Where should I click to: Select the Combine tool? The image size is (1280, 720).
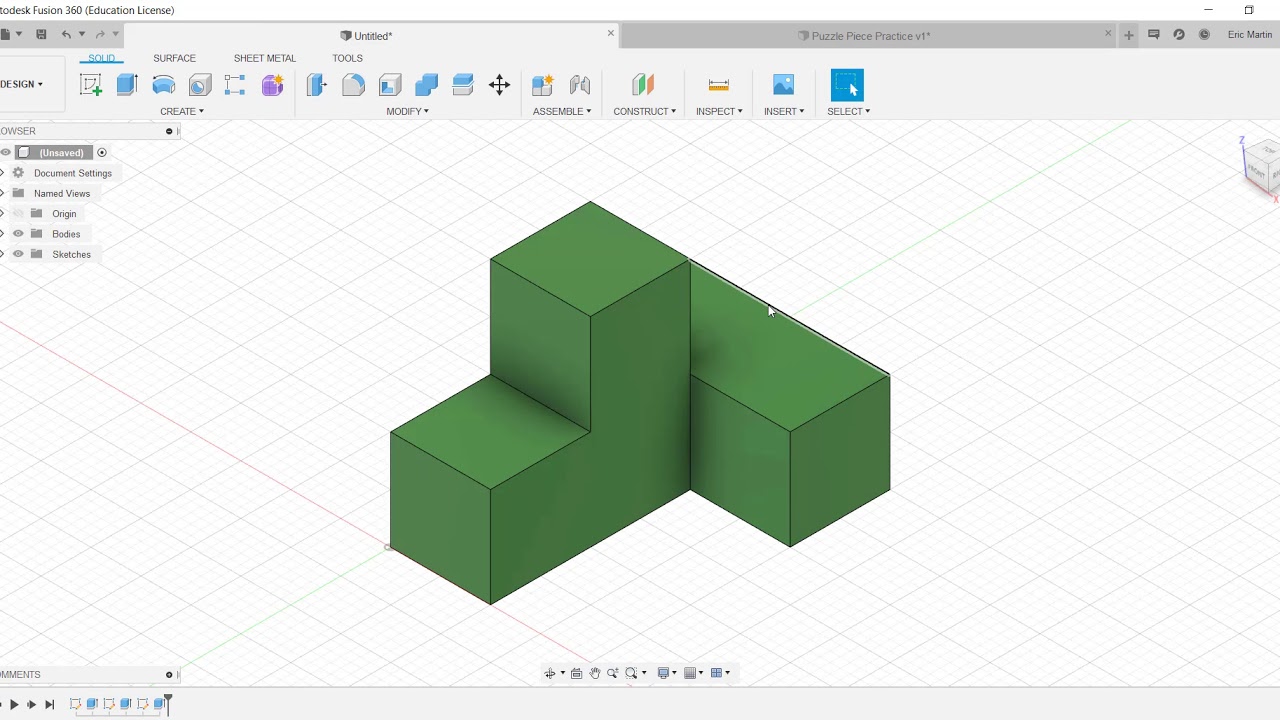click(x=427, y=85)
